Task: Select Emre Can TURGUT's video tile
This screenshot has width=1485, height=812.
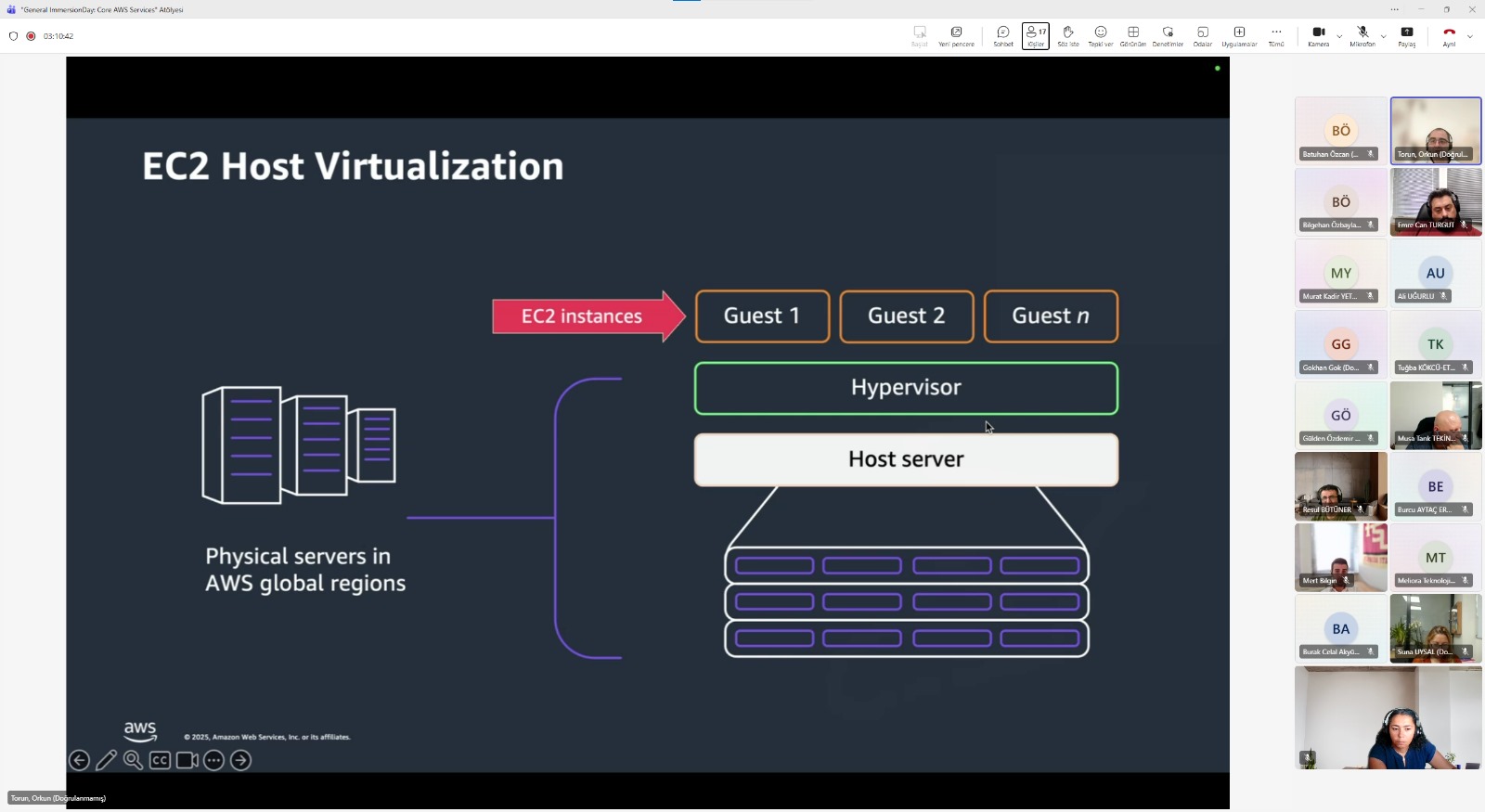Action: click(x=1436, y=201)
